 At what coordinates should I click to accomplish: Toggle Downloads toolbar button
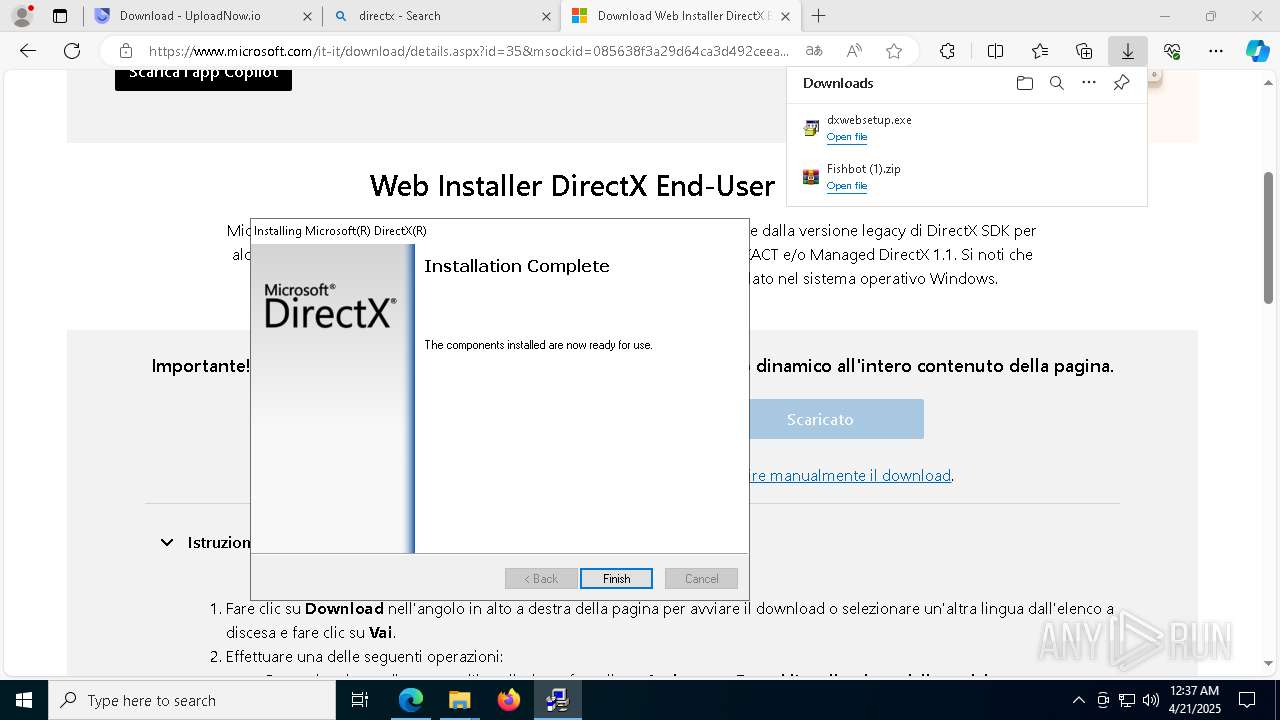[x=1127, y=51]
